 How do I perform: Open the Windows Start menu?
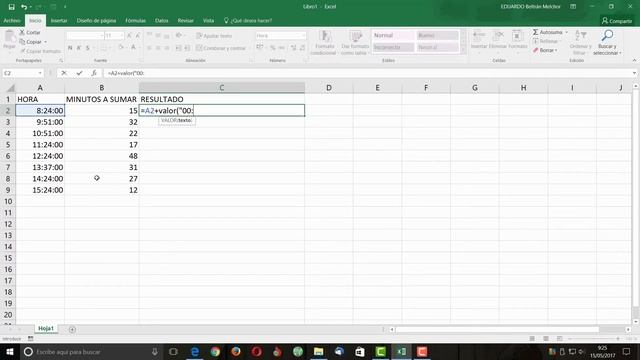pos(9,351)
